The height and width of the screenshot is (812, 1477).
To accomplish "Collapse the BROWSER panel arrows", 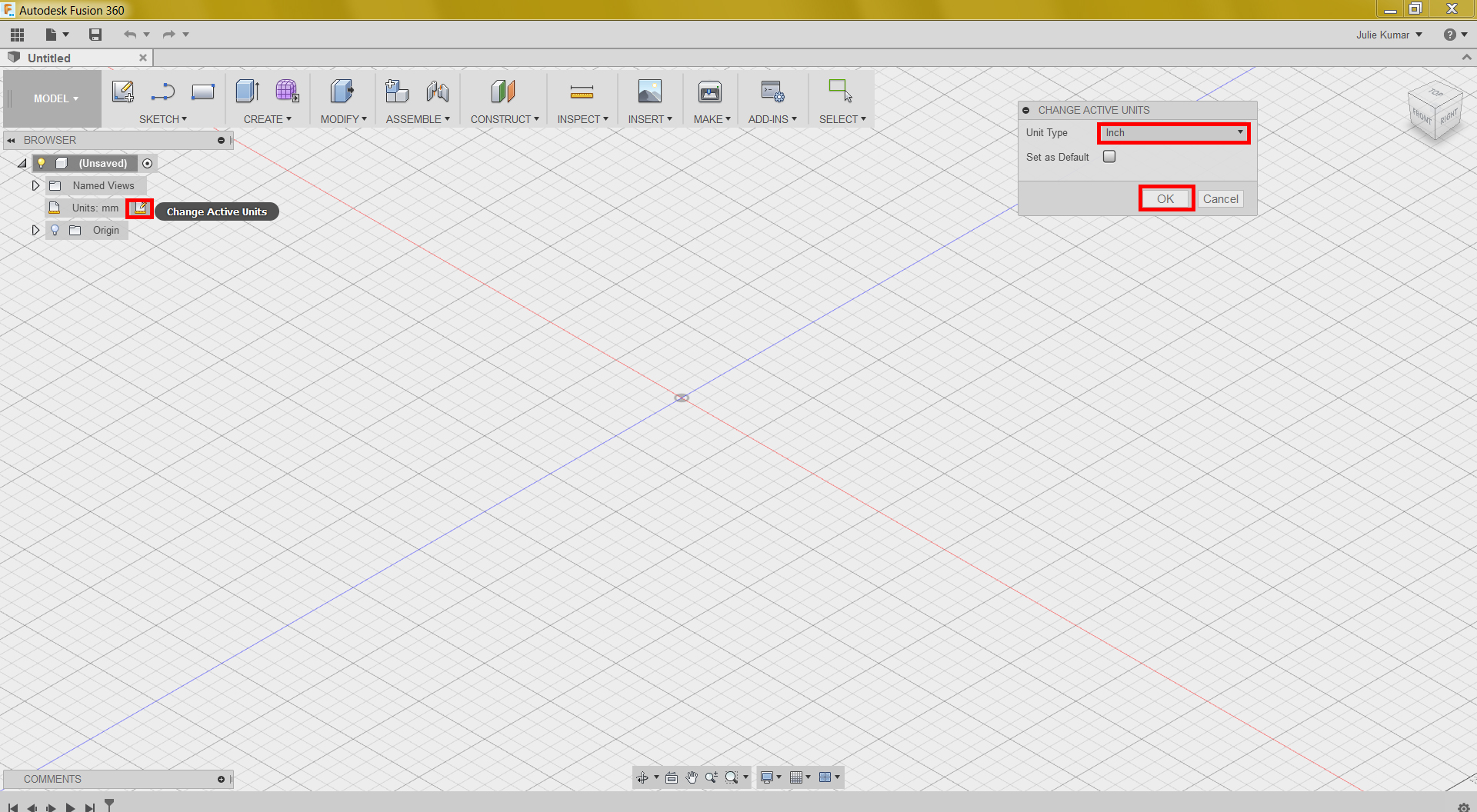I will tap(11, 141).
